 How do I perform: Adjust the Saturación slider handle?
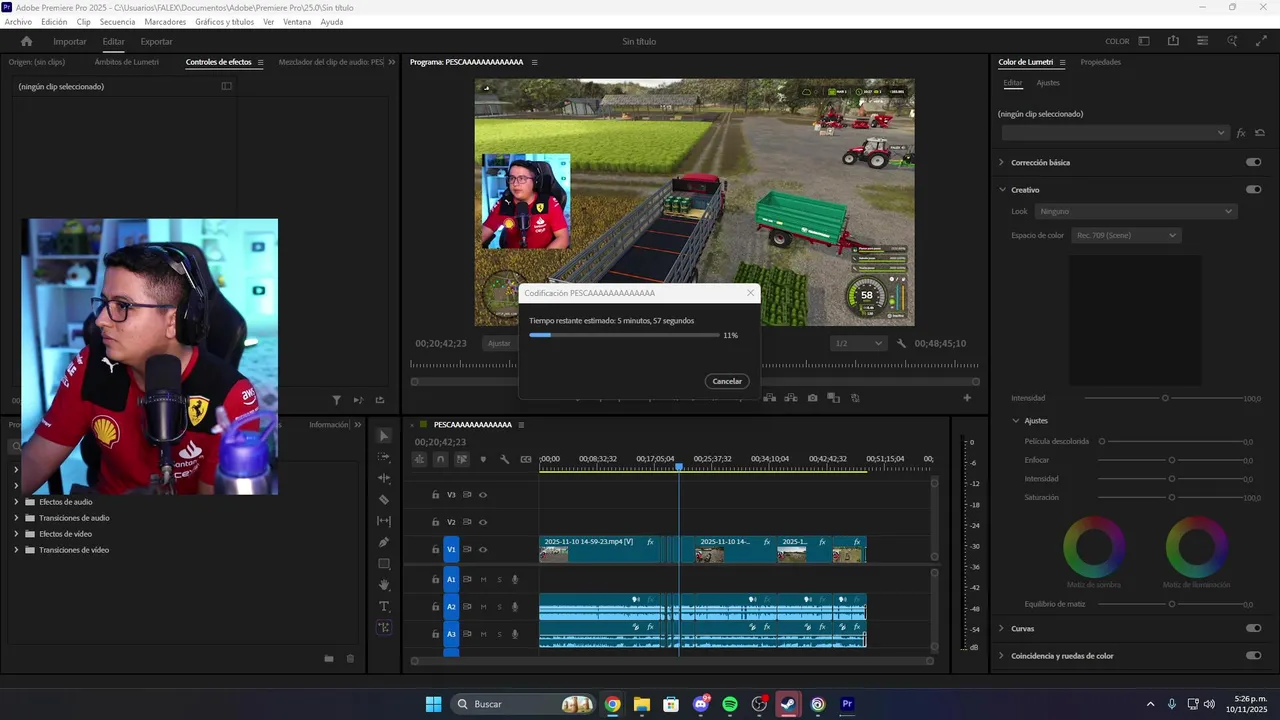click(1172, 497)
